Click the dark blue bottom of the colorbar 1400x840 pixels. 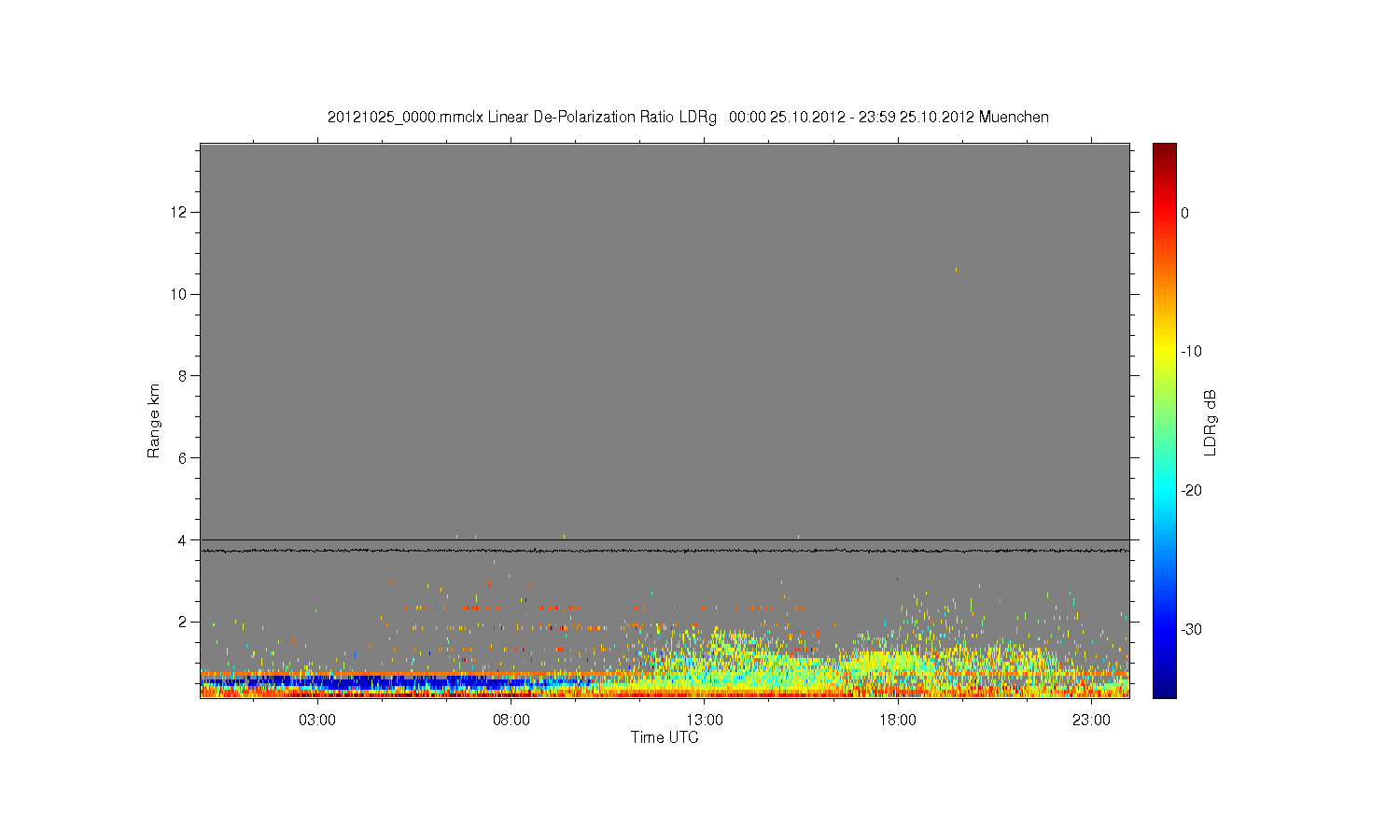pyautogui.click(x=1165, y=689)
